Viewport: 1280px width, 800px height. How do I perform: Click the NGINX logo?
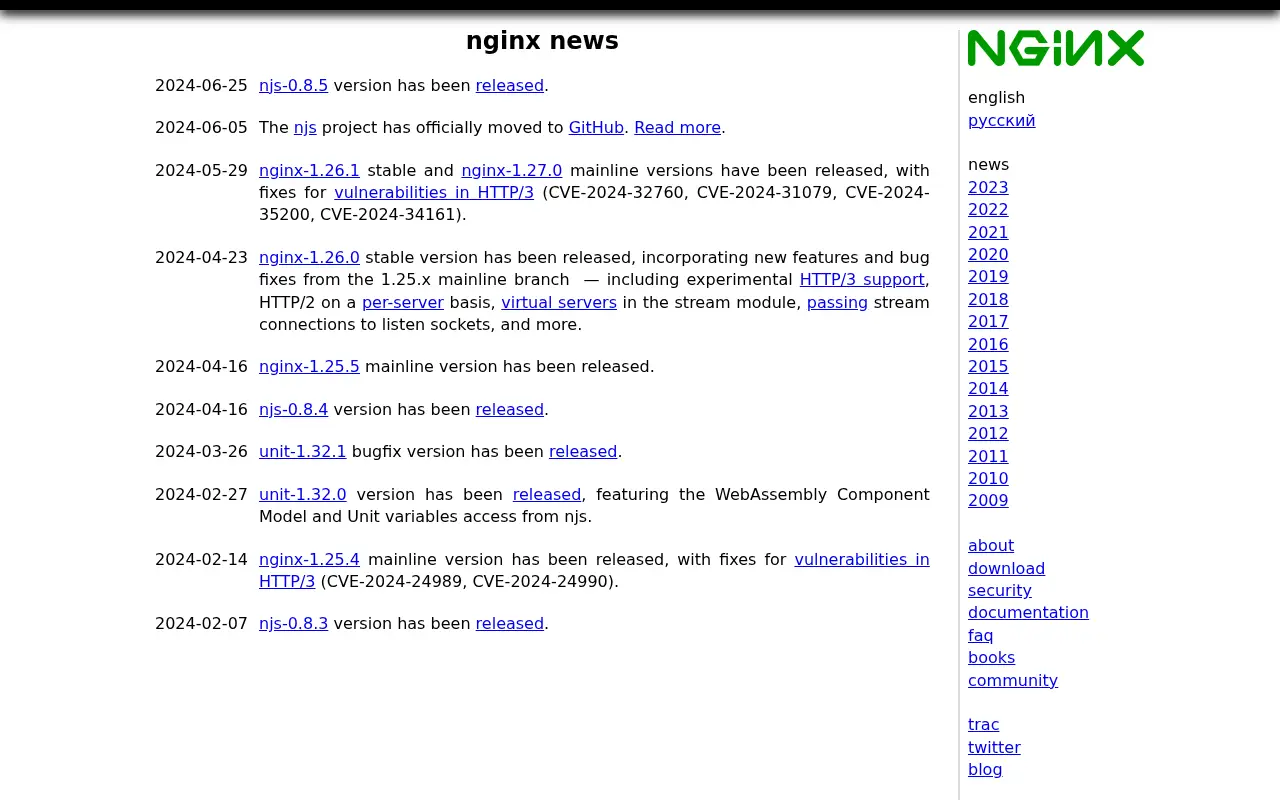[x=1056, y=48]
